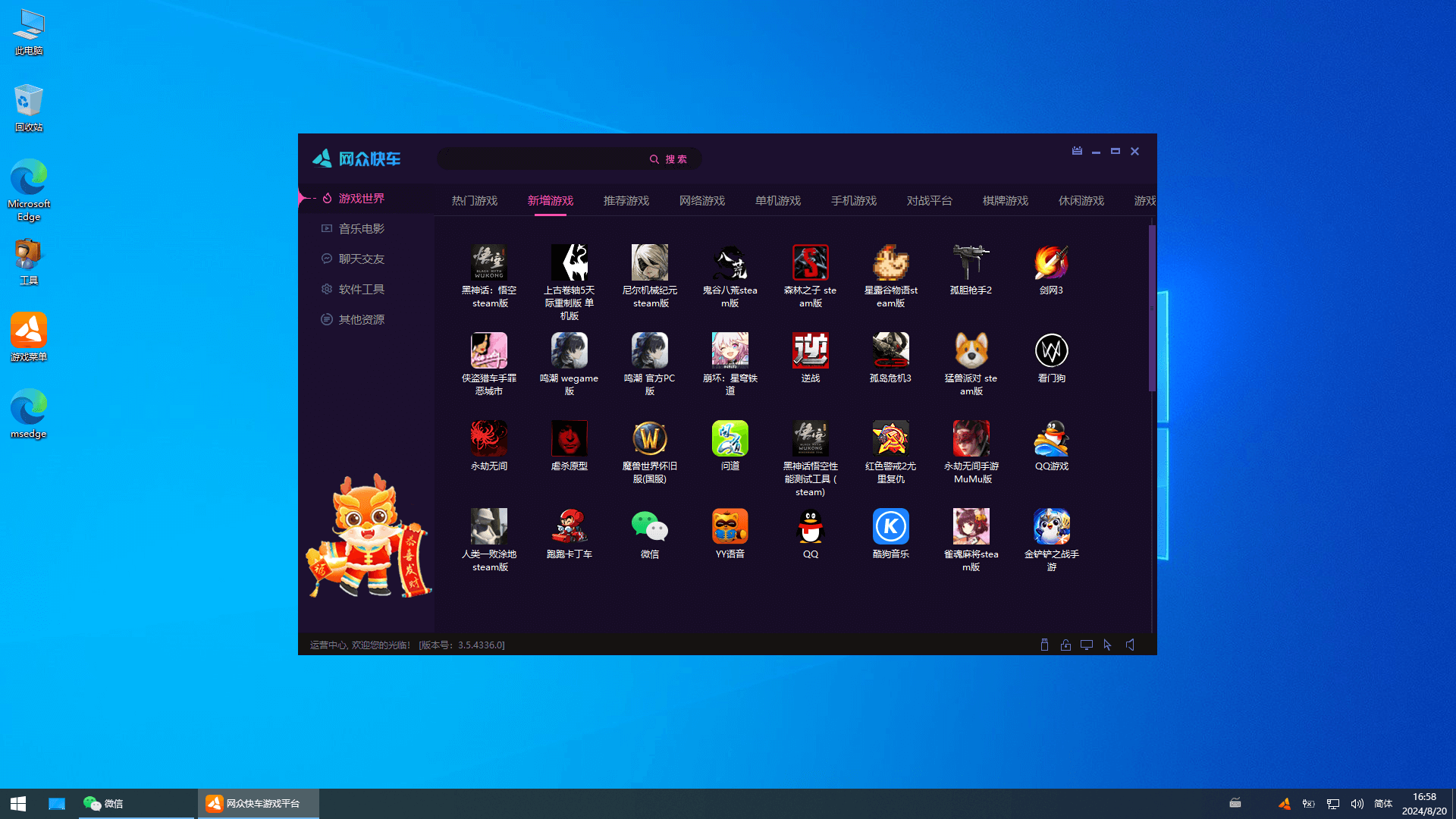Click the mouse settings icon in status bar
1456x819 pixels.
(1107, 645)
